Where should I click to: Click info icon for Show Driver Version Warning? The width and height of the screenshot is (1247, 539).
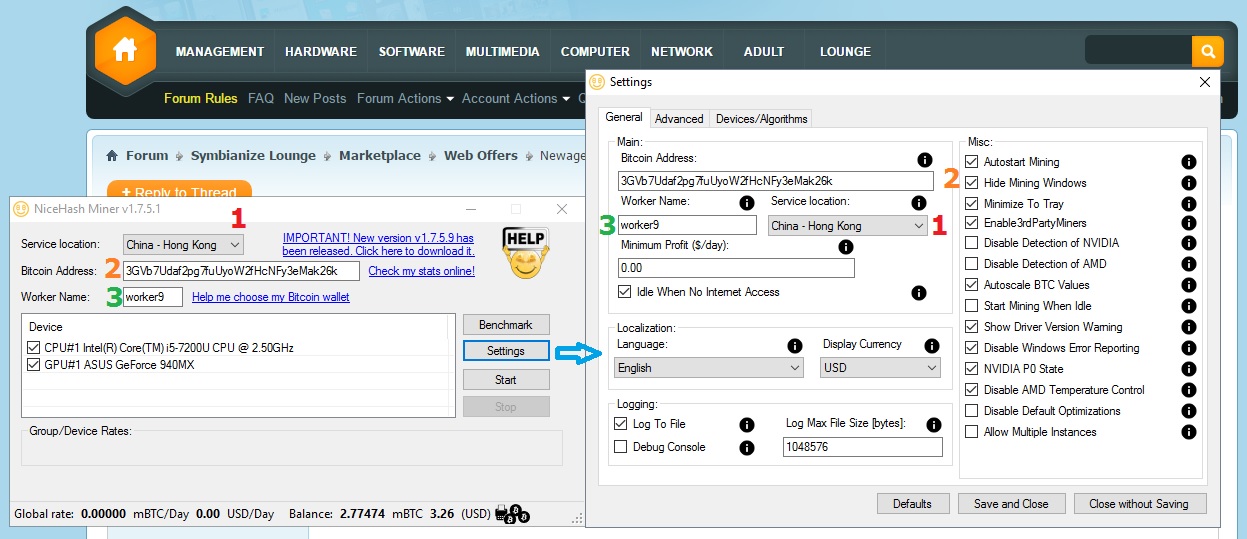(1189, 328)
